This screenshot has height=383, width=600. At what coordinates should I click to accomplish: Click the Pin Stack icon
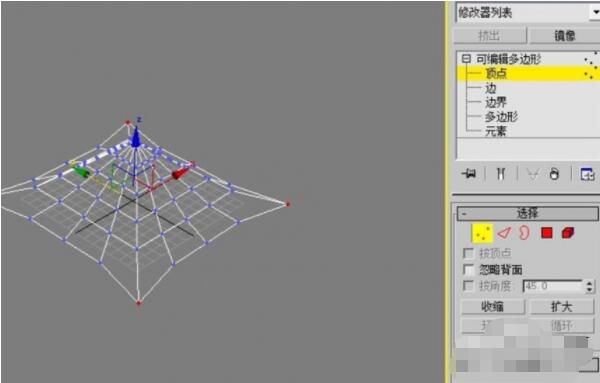pos(469,174)
